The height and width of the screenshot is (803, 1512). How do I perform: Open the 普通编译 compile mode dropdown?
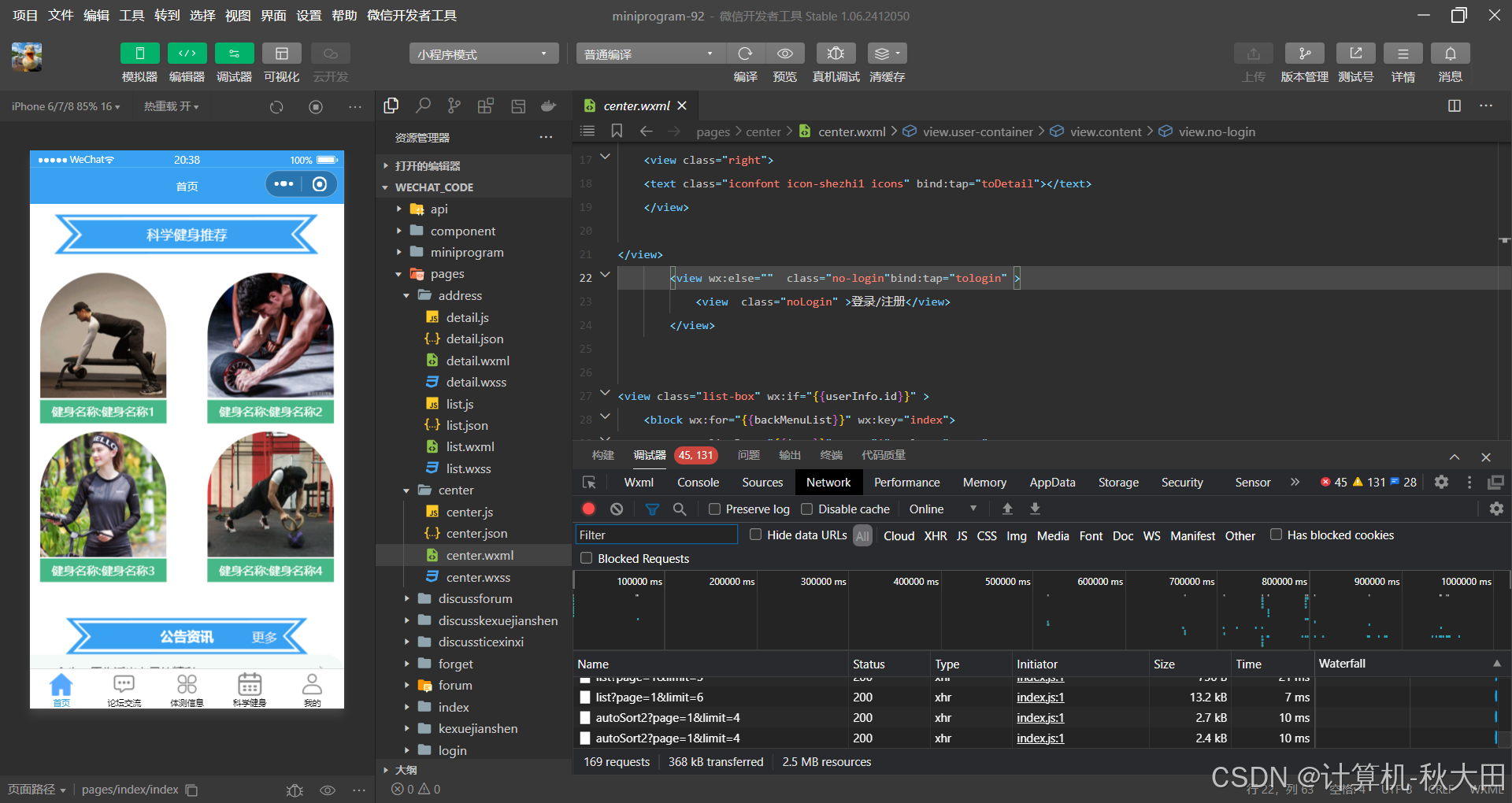click(x=650, y=54)
